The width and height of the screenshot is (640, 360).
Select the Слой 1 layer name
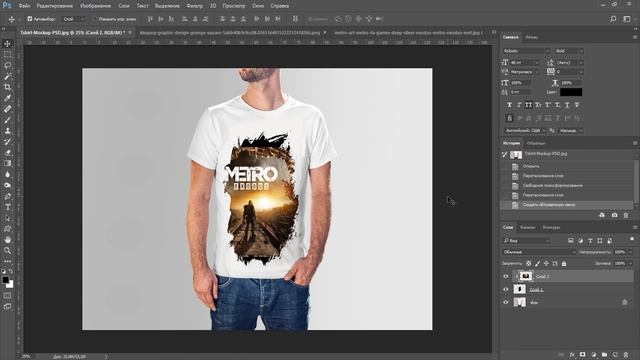coord(536,290)
